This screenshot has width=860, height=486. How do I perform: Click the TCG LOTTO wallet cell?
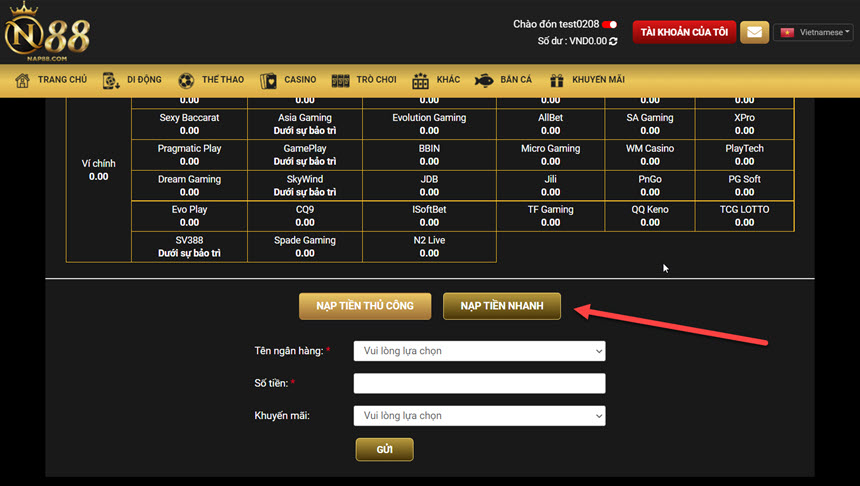point(744,216)
